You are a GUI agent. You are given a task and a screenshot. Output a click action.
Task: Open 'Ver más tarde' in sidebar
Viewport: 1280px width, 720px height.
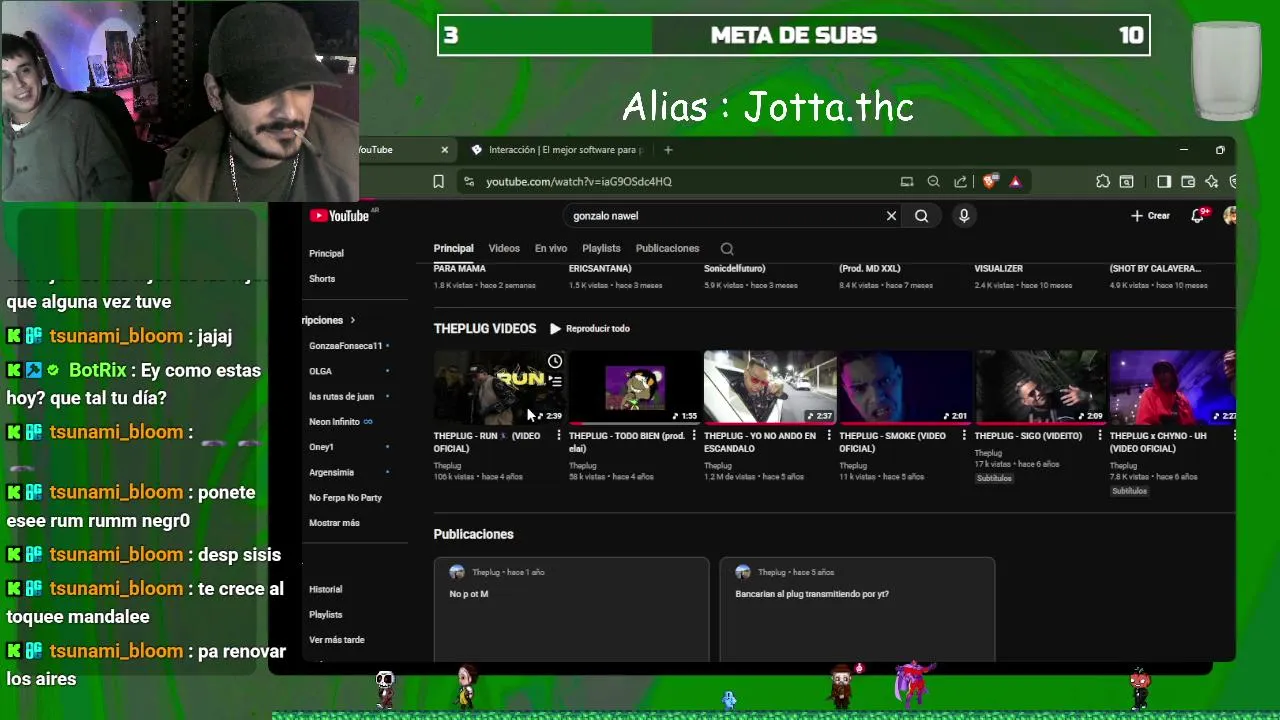click(x=337, y=640)
